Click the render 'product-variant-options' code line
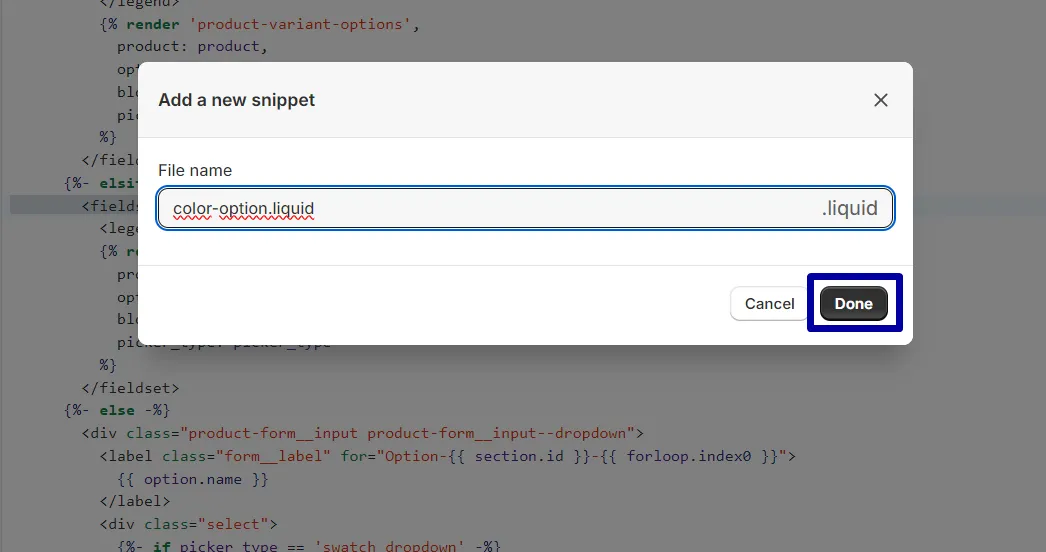Viewport: 1046px width, 552px height. (x=259, y=24)
